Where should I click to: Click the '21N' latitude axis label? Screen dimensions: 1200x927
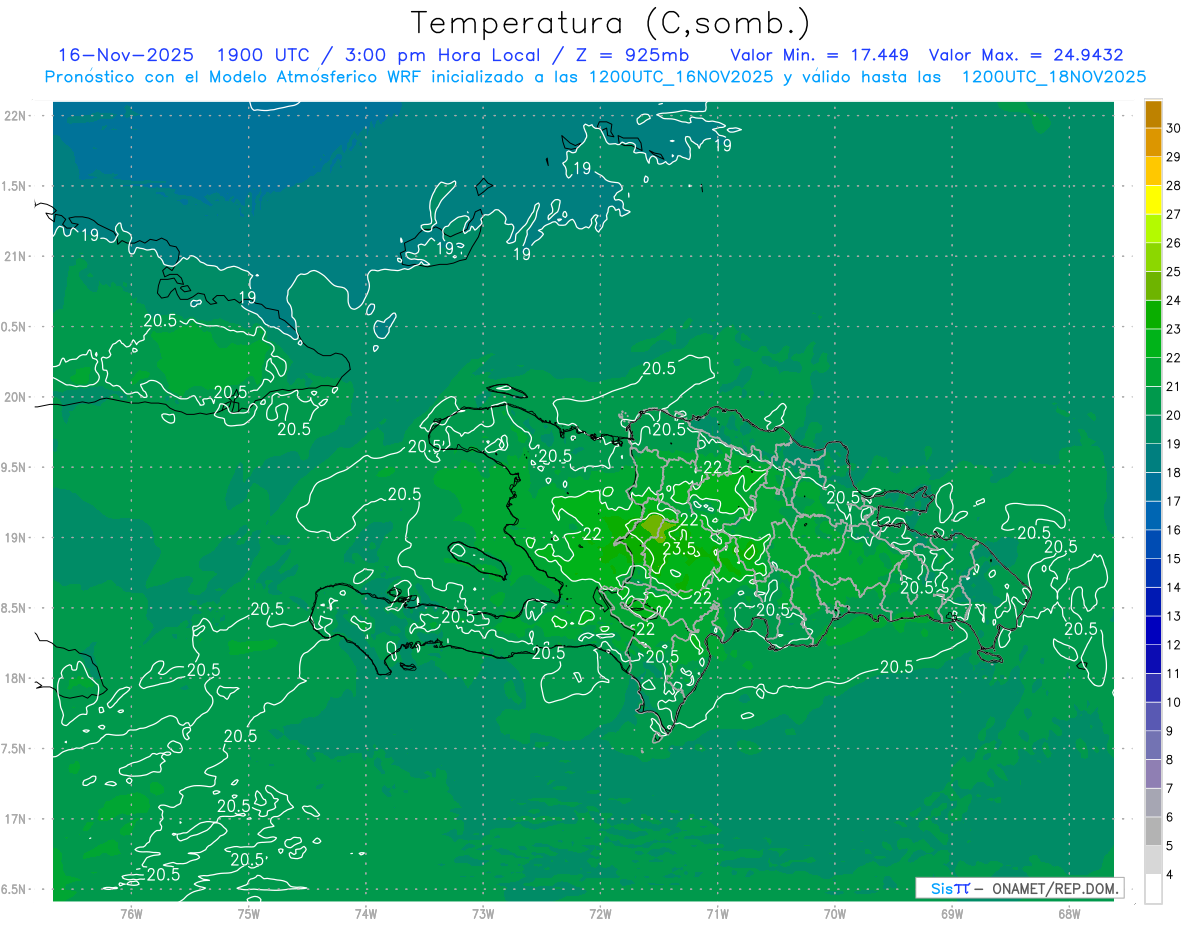pos(16,256)
